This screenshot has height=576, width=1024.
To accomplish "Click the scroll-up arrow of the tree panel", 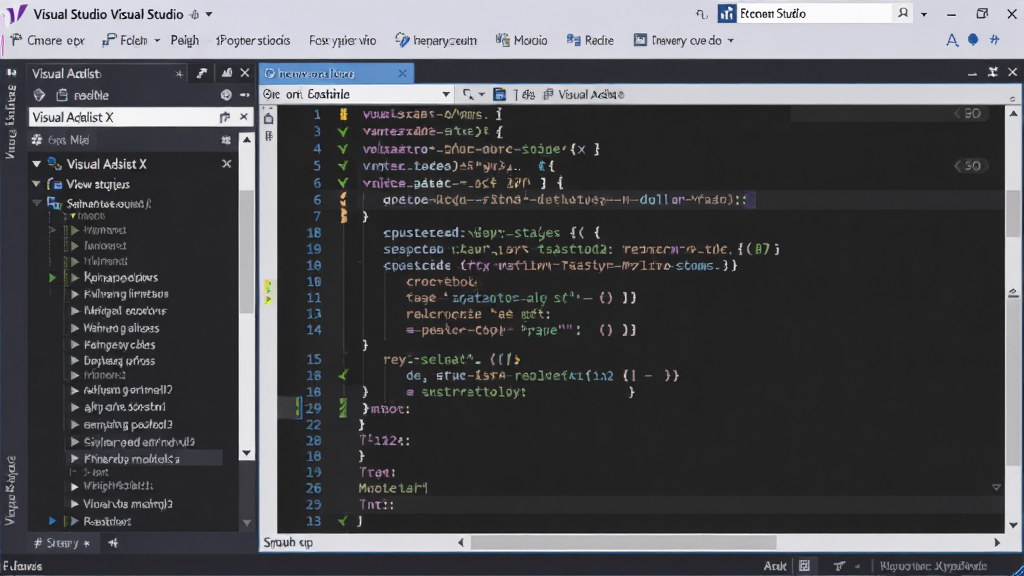I will point(246,140).
